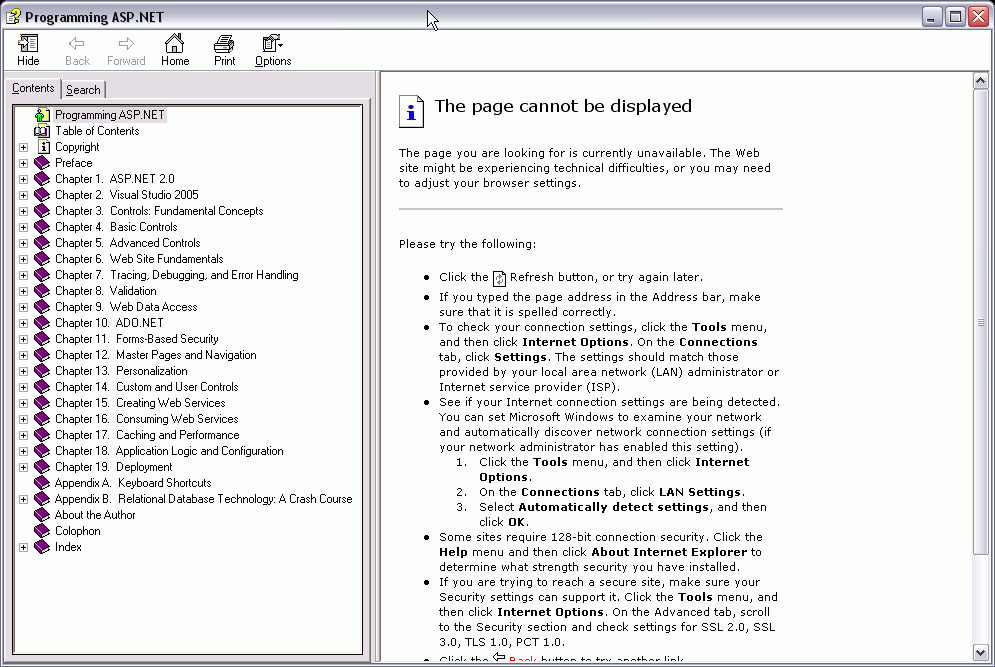Screen dimensions: 995x667
Task: Switch to the Search tab
Action: tap(83, 90)
